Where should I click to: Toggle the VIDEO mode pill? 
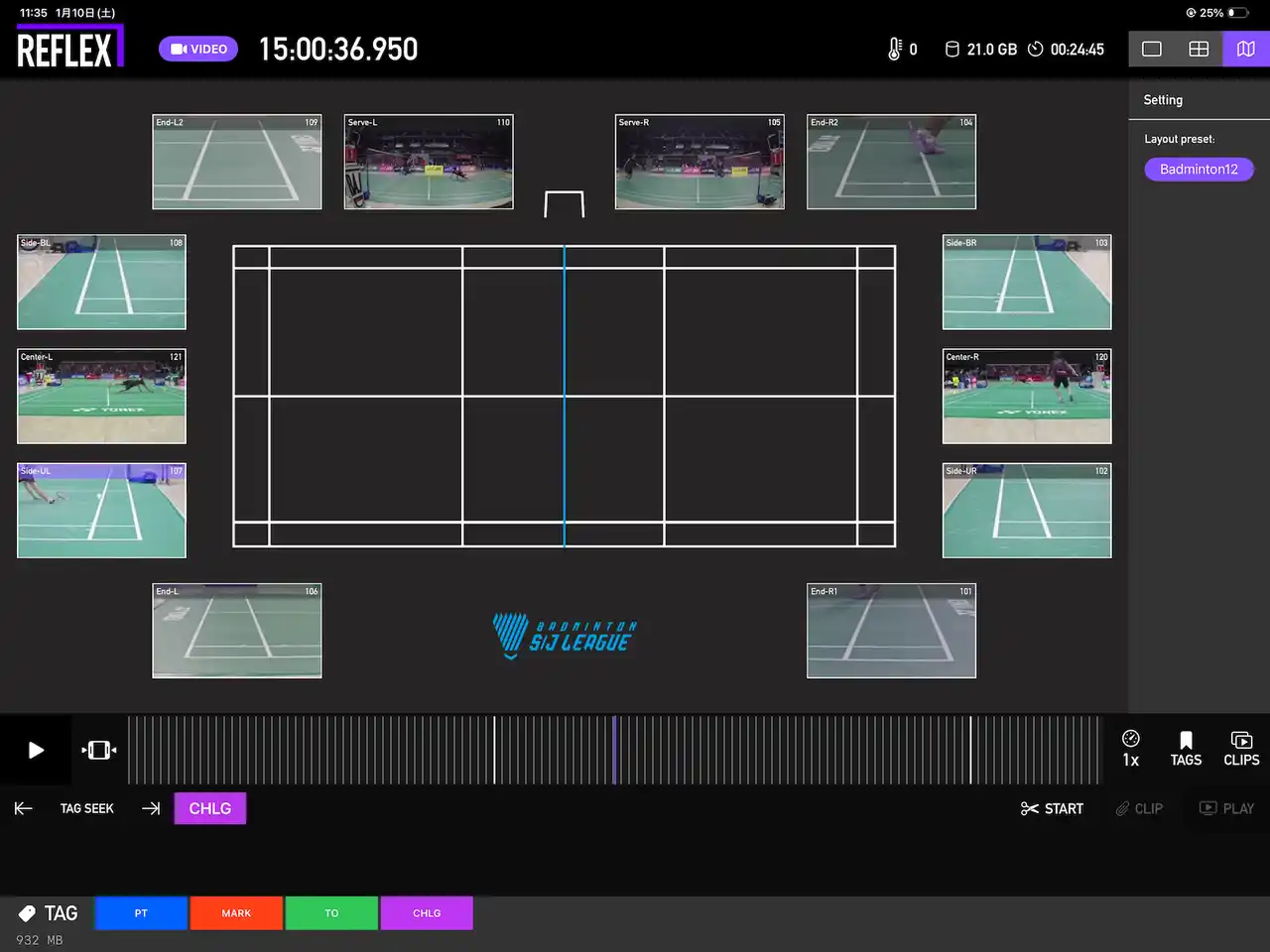pos(198,49)
